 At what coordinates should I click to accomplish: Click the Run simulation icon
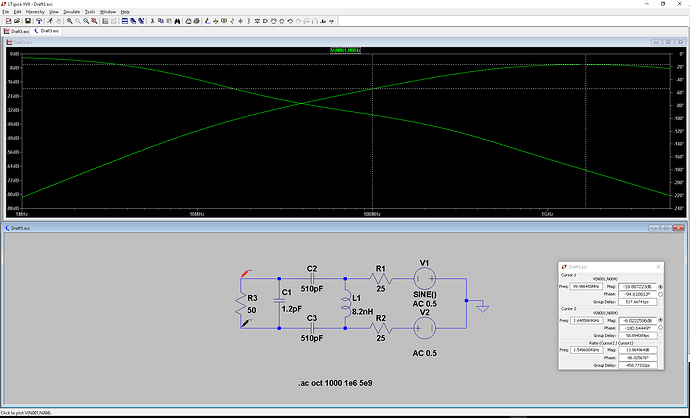pos(50,19)
